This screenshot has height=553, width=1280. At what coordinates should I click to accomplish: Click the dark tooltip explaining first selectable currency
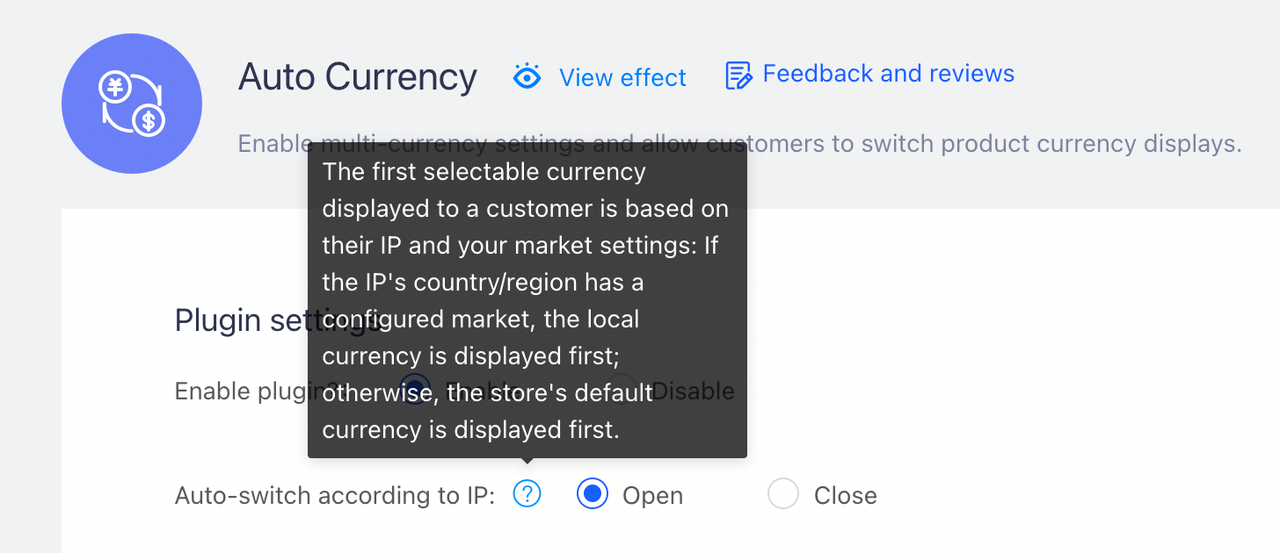click(527, 300)
